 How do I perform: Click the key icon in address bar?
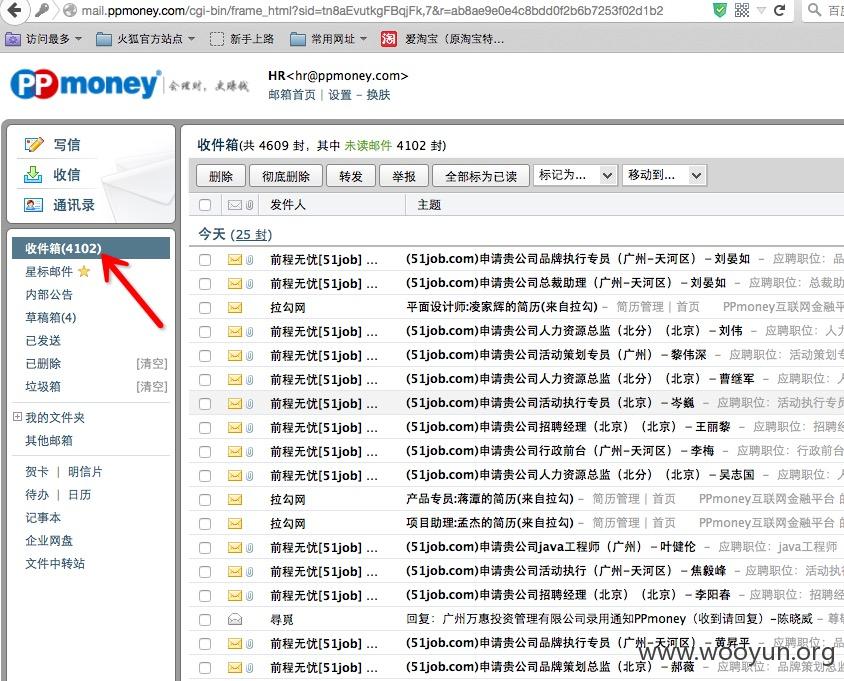coord(41,10)
